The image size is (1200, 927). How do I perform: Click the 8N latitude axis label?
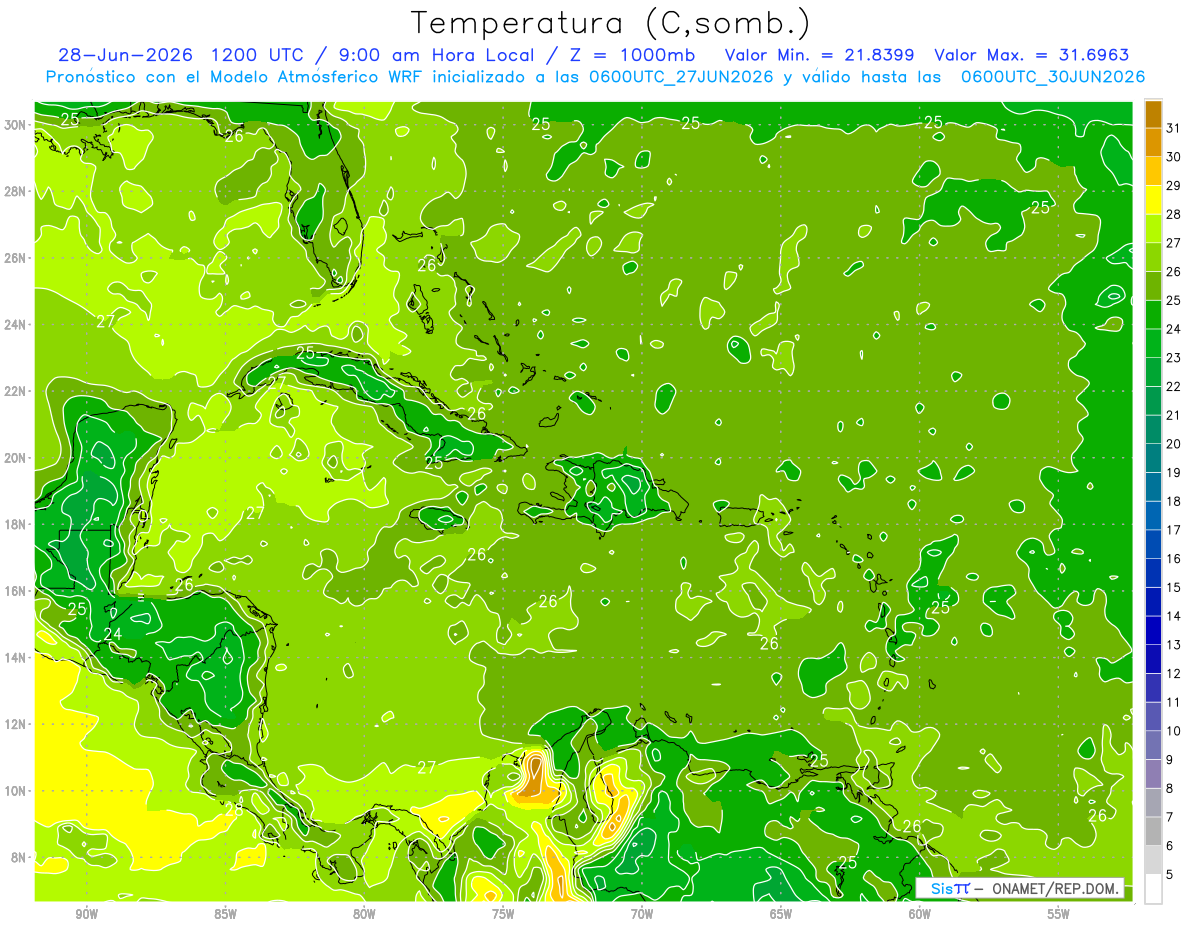18,857
